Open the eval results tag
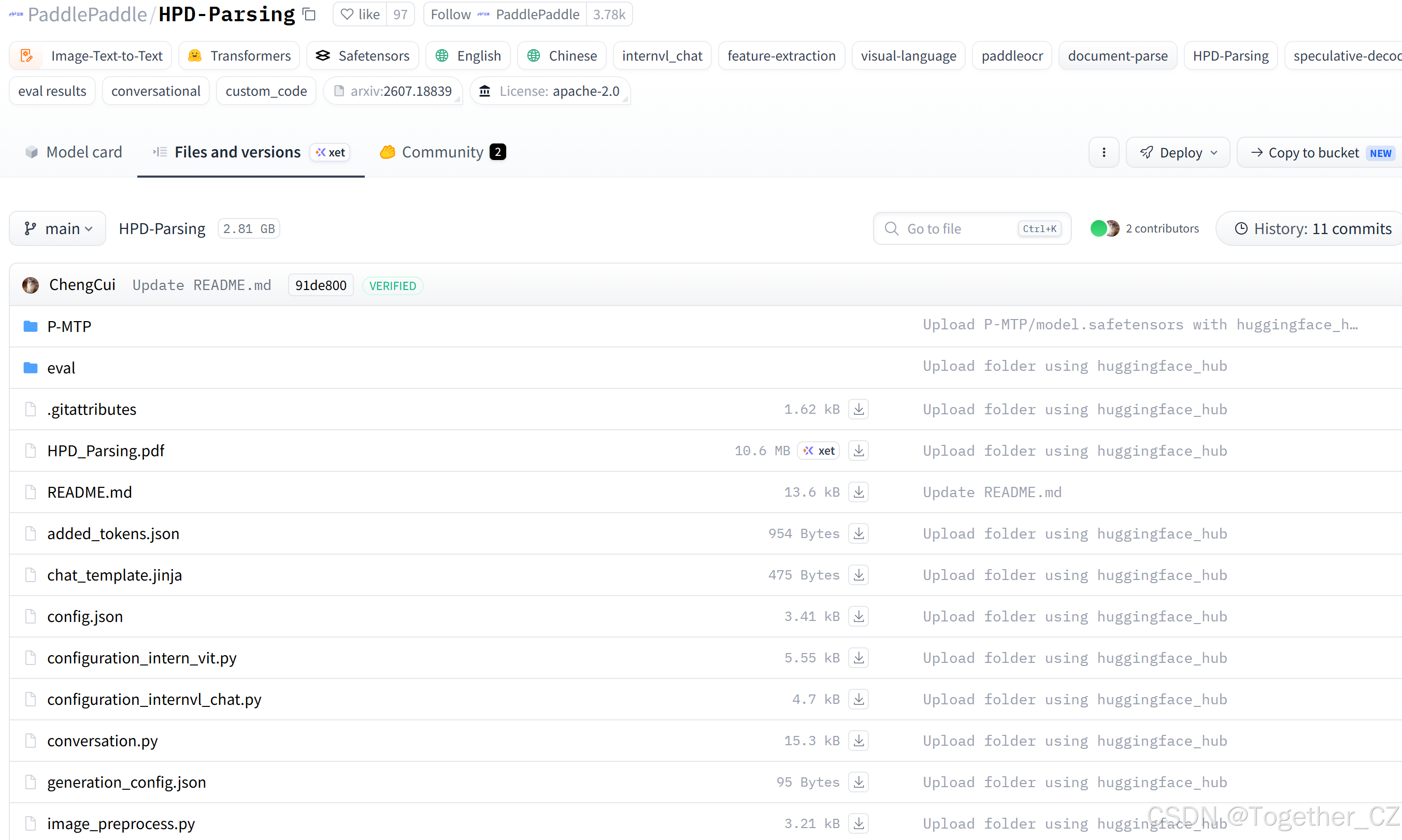 (52, 91)
